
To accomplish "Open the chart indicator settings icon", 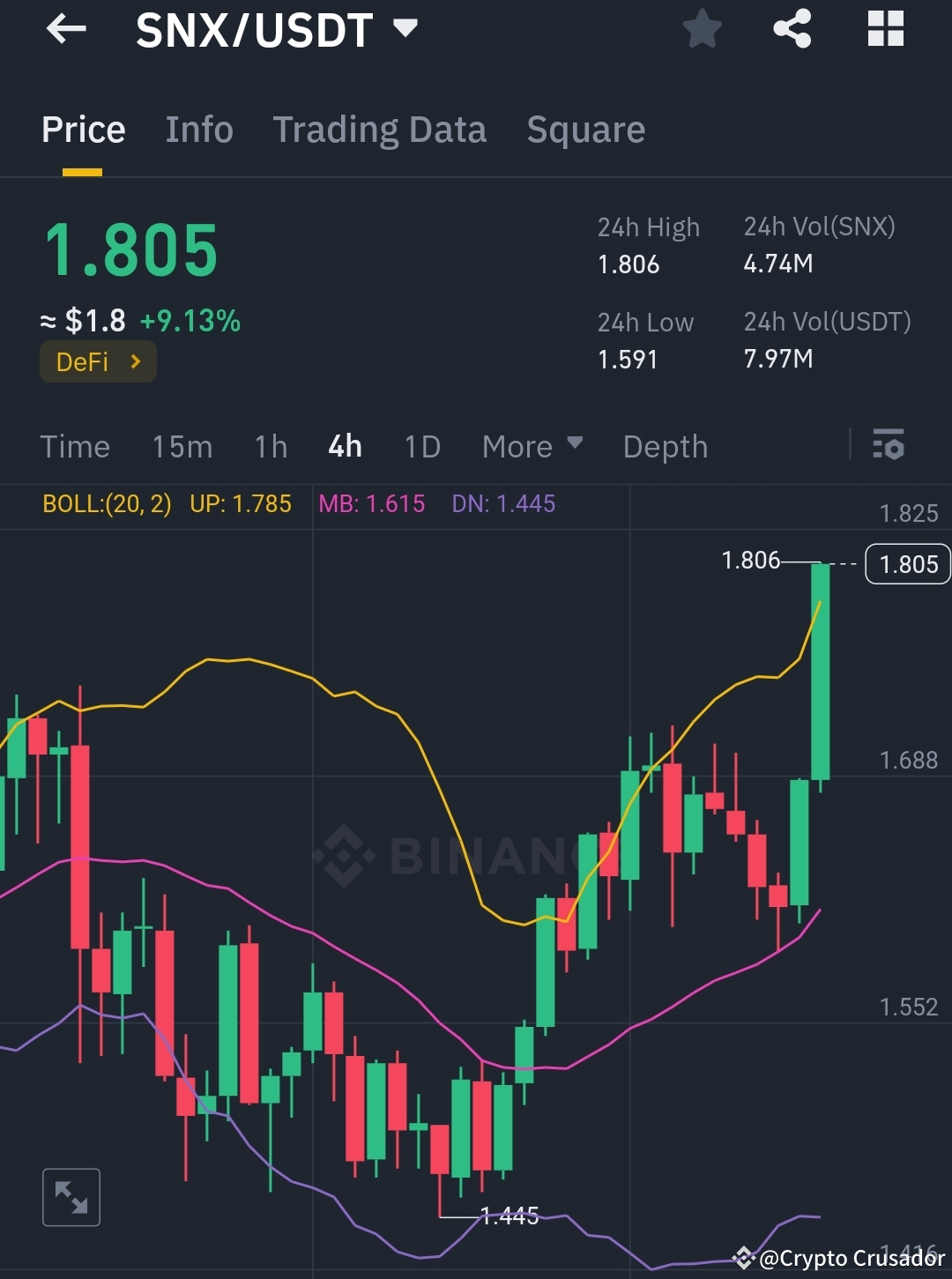I will click(x=889, y=446).
